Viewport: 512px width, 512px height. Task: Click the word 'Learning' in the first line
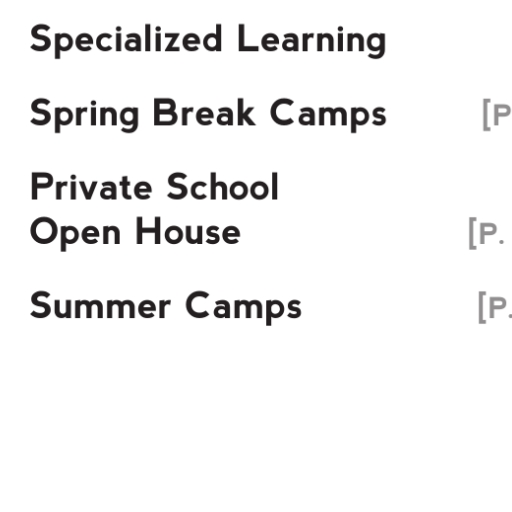tap(312, 42)
